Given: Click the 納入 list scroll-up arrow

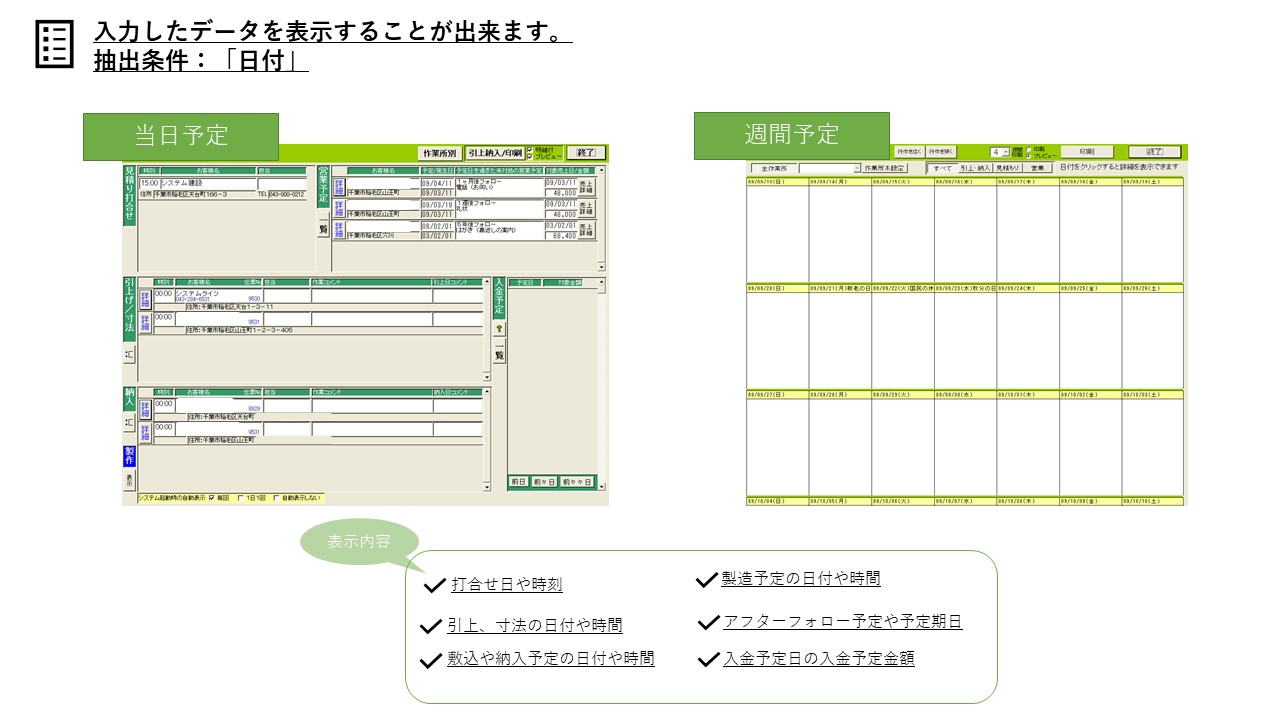Looking at the screenshot, I should [487, 391].
